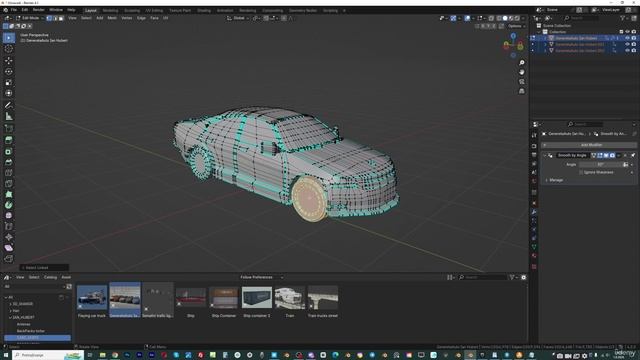Image resolution: width=640 pixels, height=360 pixels.
Task: Select the Inset Faces tool
Action: 9,151
